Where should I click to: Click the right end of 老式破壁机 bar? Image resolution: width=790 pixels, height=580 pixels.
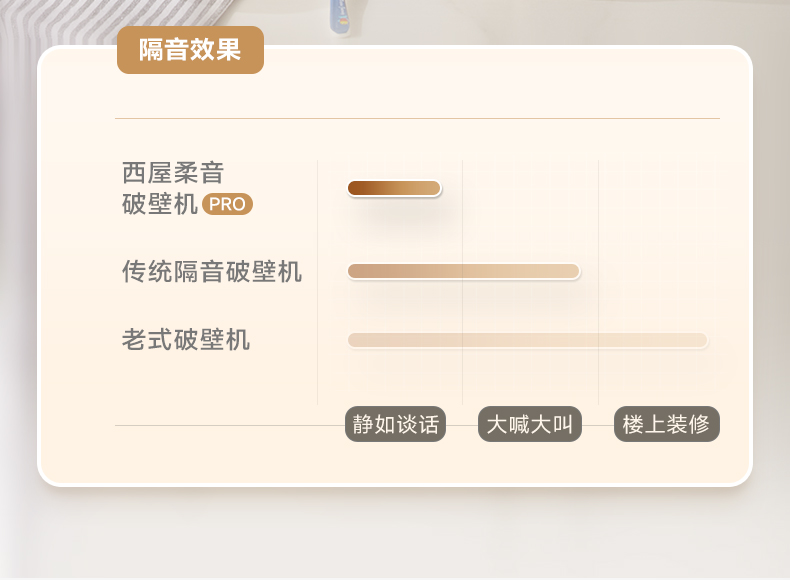pos(701,340)
